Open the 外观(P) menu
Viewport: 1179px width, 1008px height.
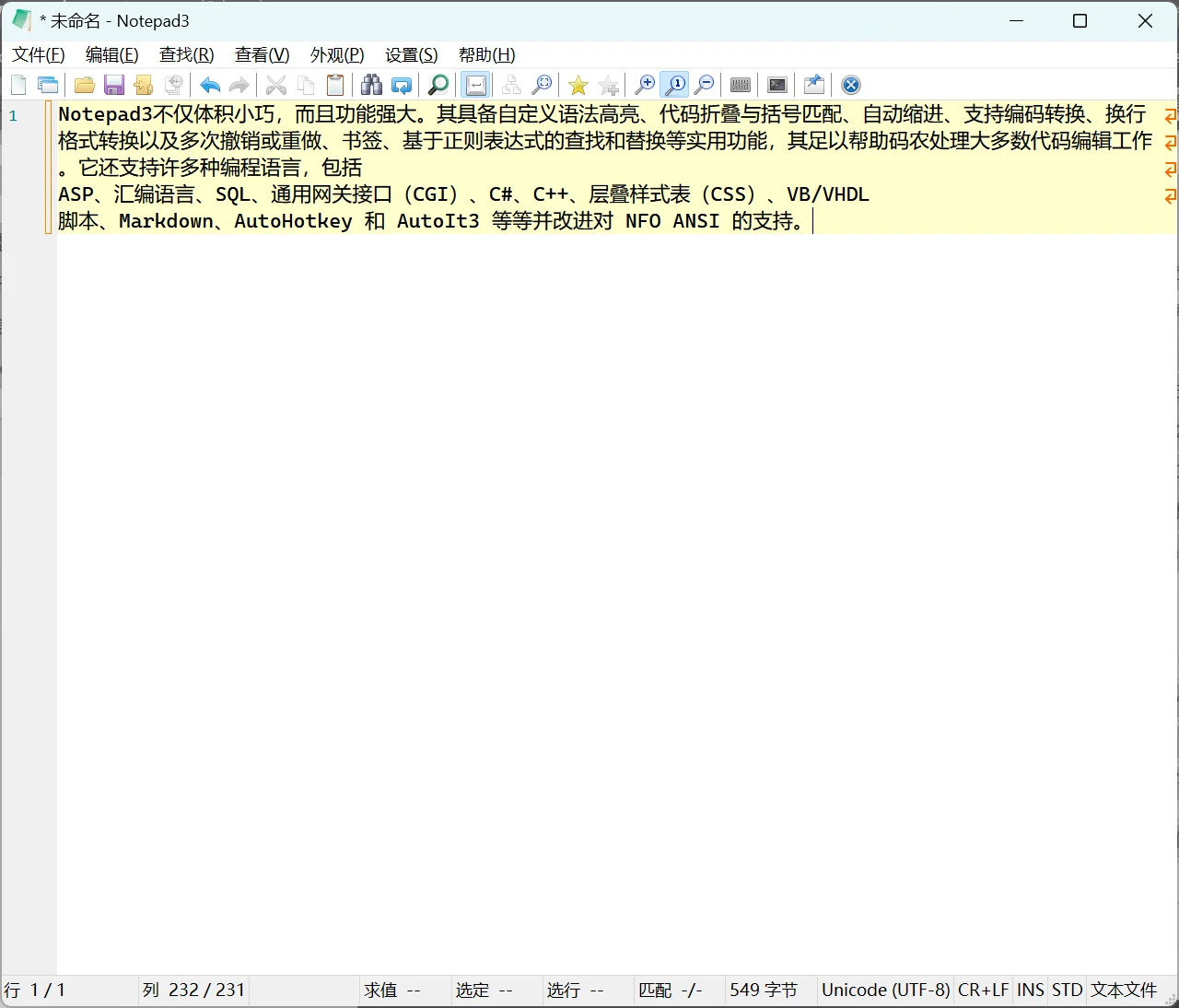337,55
